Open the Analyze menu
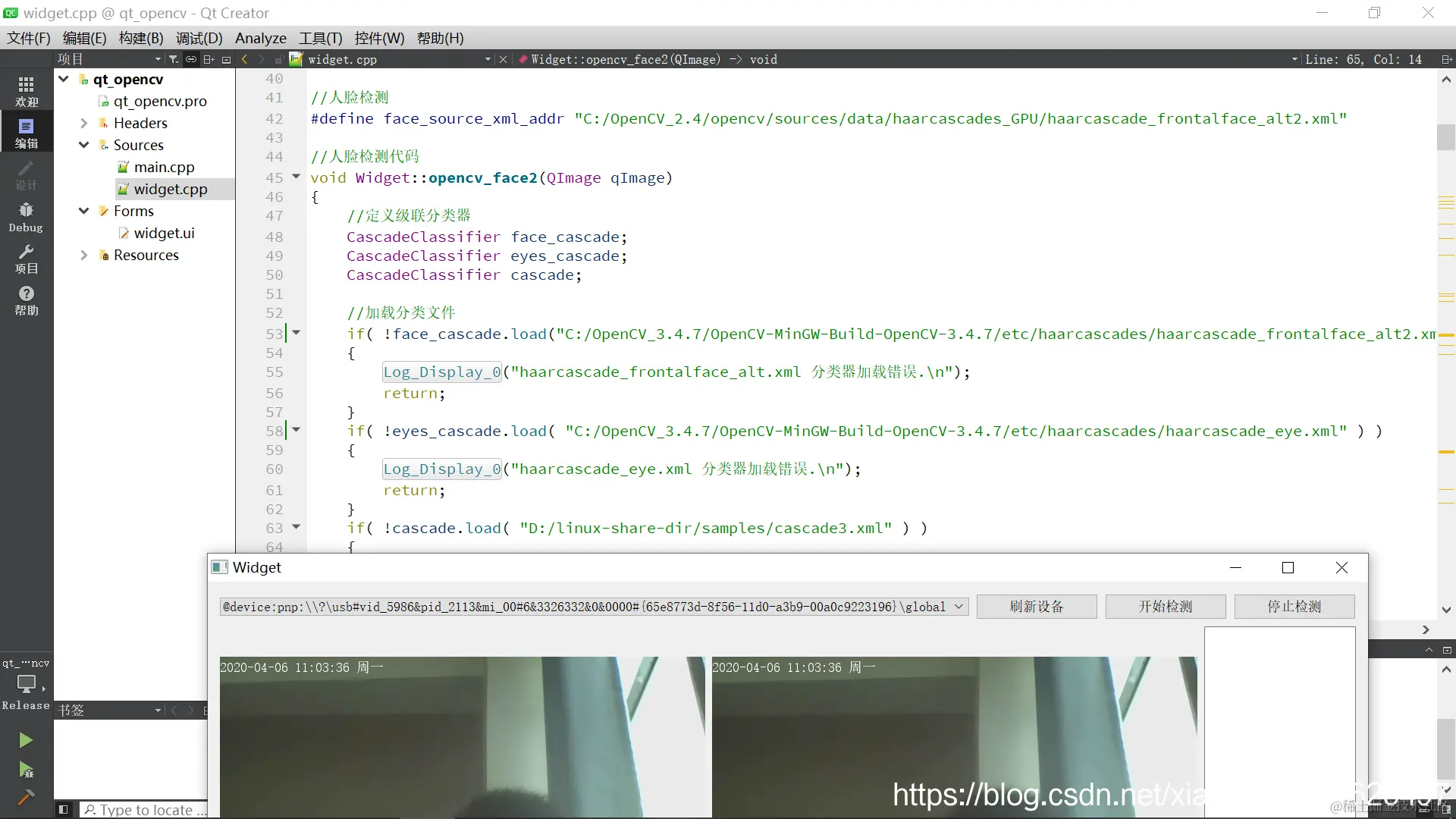 [x=260, y=38]
